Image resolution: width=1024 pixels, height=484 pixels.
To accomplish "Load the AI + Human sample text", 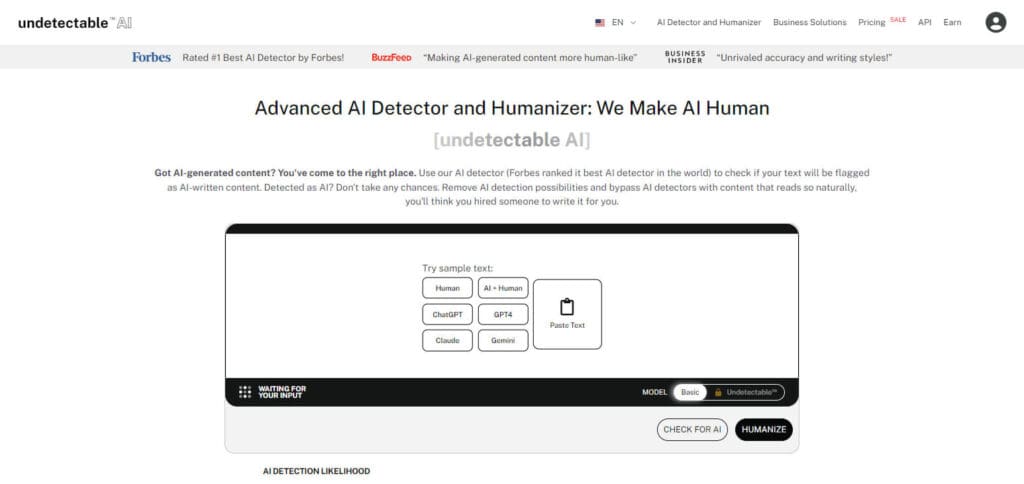I will pos(503,288).
